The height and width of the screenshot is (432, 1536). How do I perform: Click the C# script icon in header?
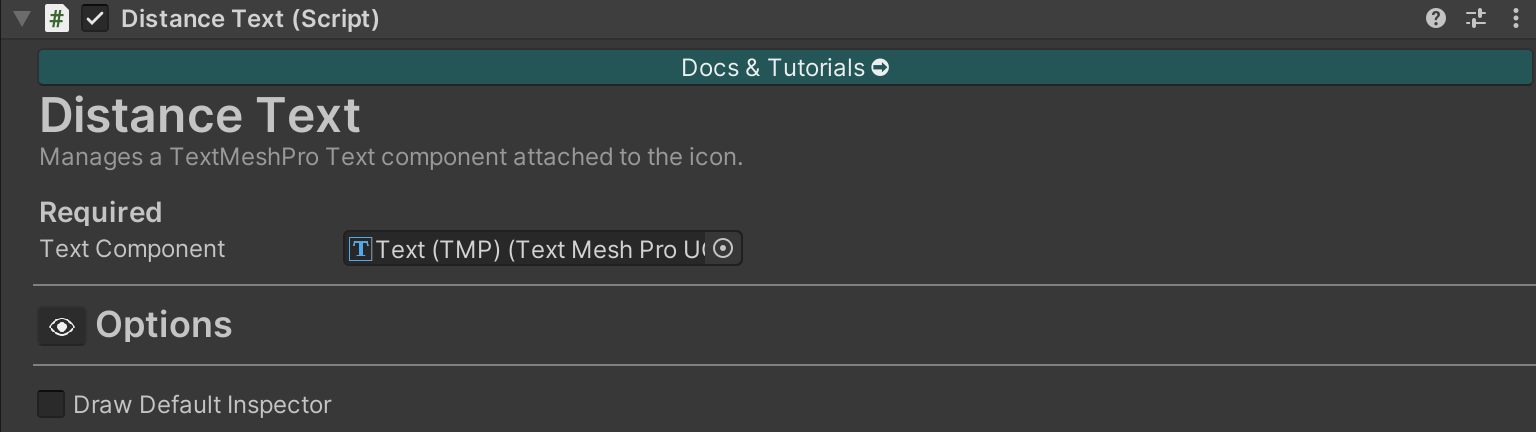(x=57, y=19)
